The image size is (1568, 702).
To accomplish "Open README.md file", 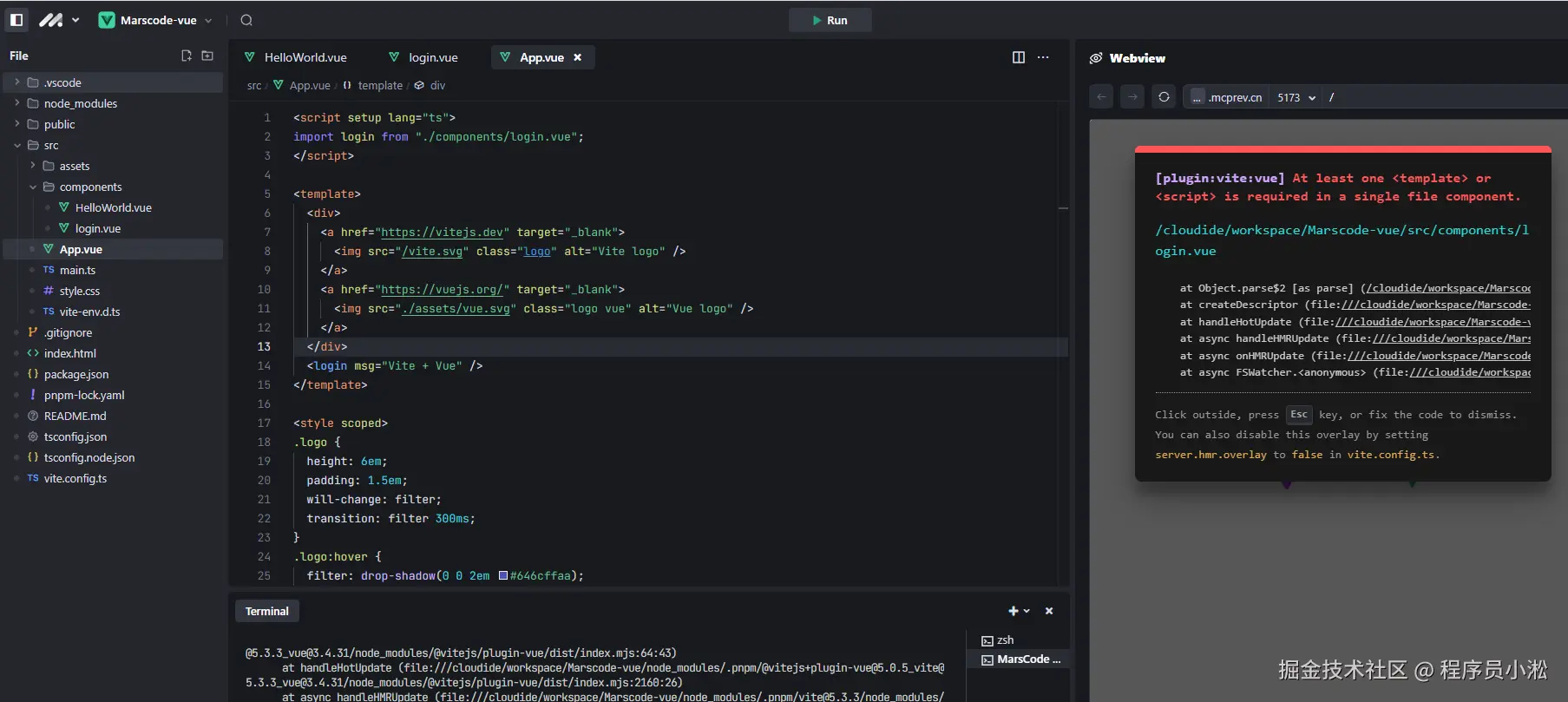I will coord(113,416).
